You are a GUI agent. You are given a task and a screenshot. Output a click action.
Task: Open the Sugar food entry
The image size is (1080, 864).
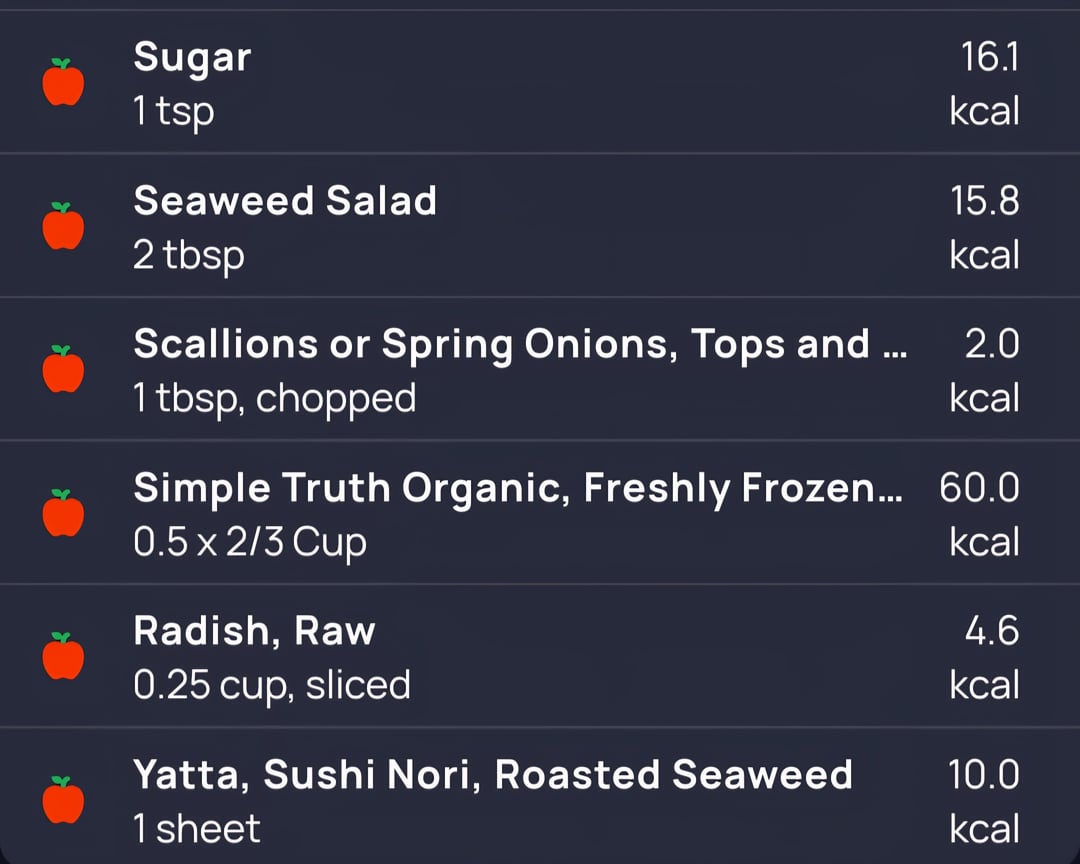click(192, 58)
